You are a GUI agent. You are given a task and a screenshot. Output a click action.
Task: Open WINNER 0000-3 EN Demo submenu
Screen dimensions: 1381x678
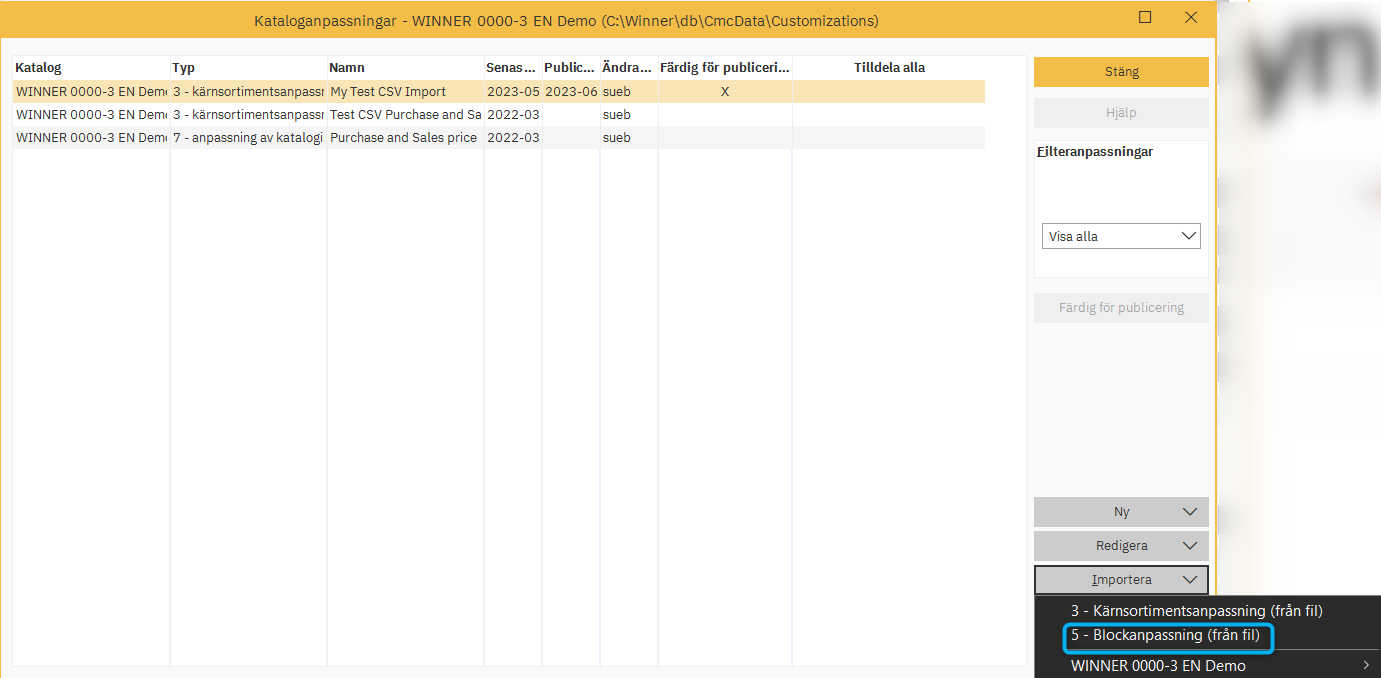point(1158,666)
